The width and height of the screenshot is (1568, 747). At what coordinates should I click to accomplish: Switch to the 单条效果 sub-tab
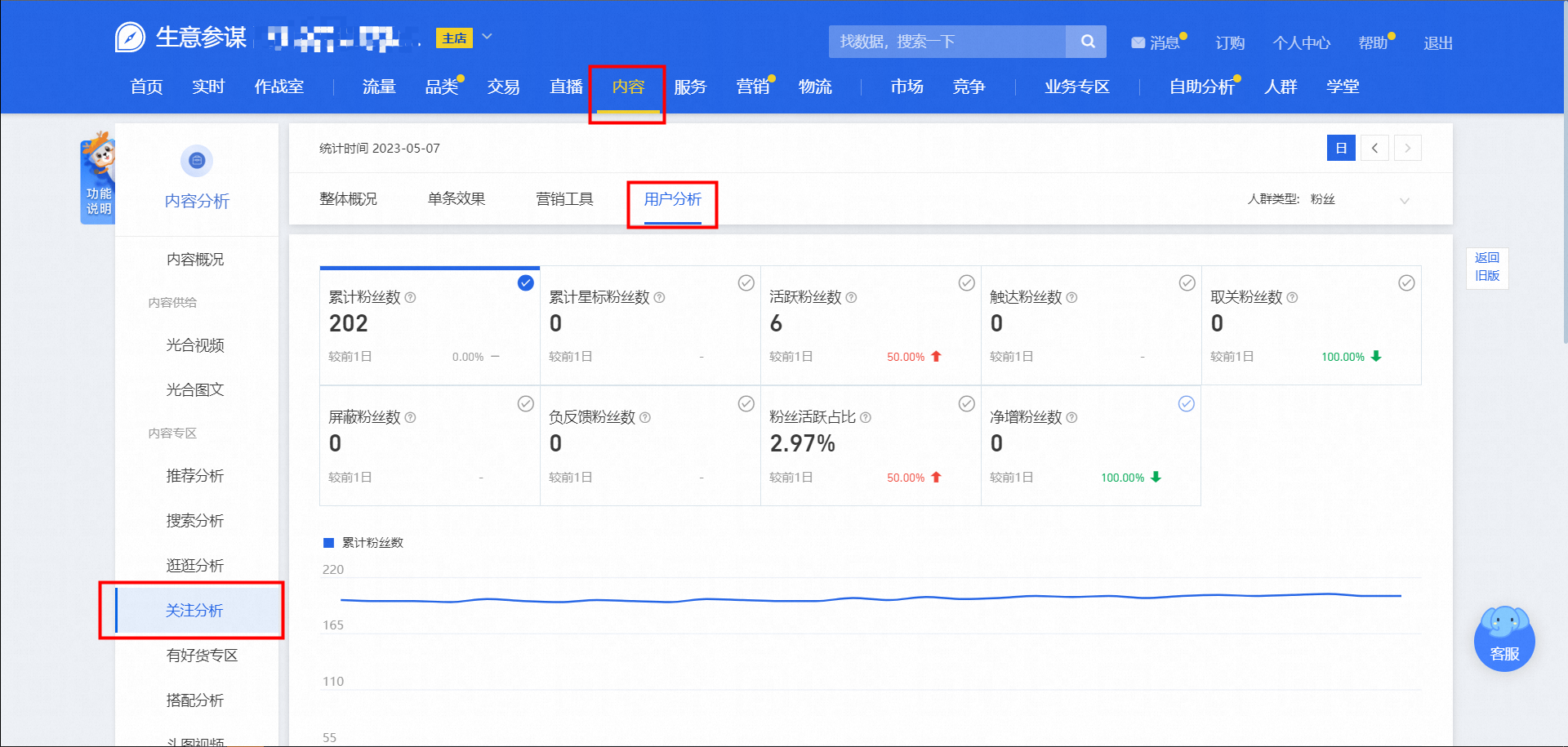(x=457, y=199)
